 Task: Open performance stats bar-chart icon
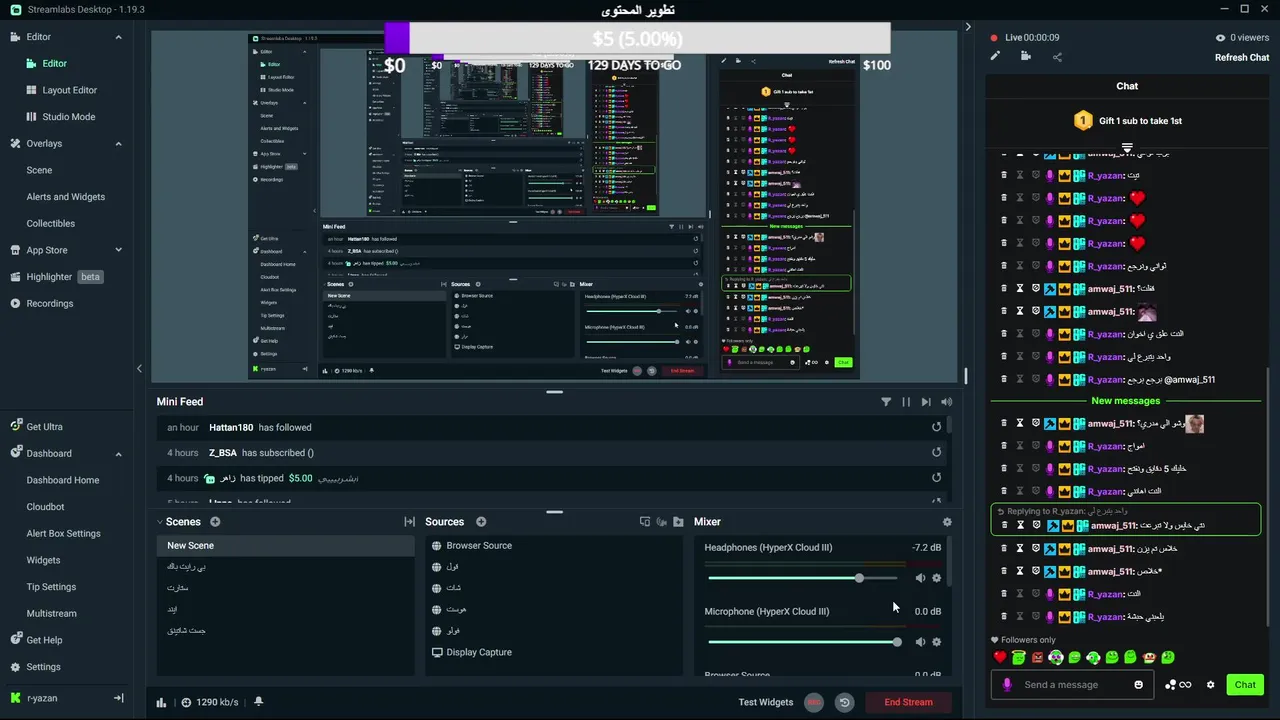point(161,702)
